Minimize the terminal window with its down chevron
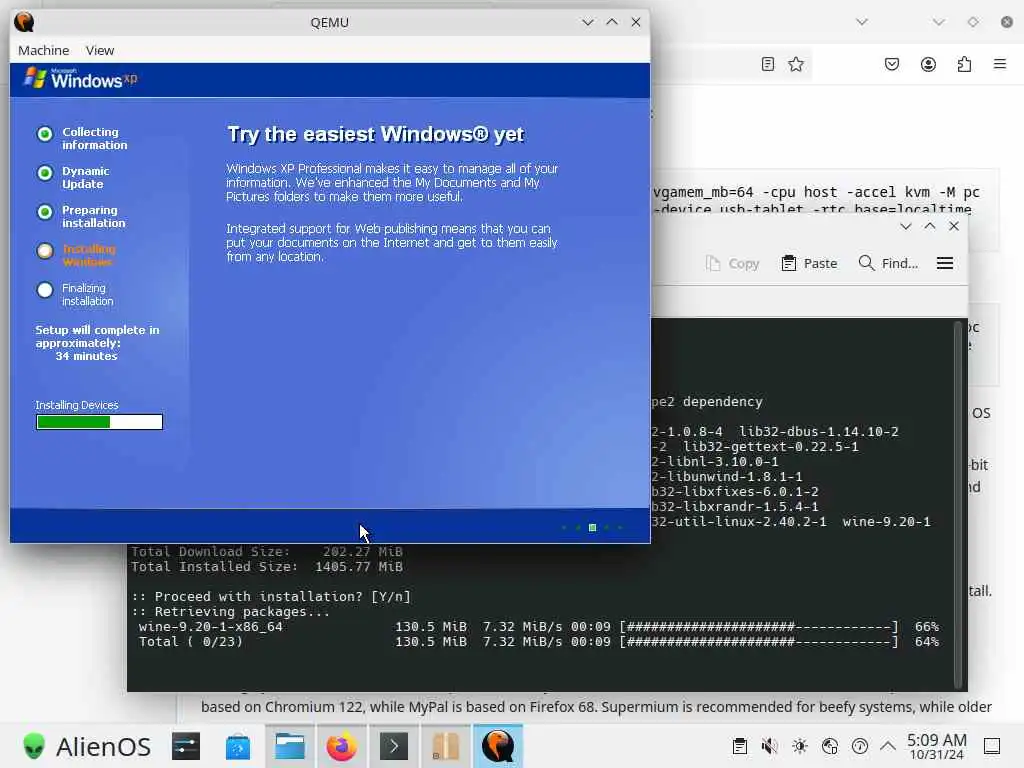The image size is (1024, 768). [x=905, y=226]
